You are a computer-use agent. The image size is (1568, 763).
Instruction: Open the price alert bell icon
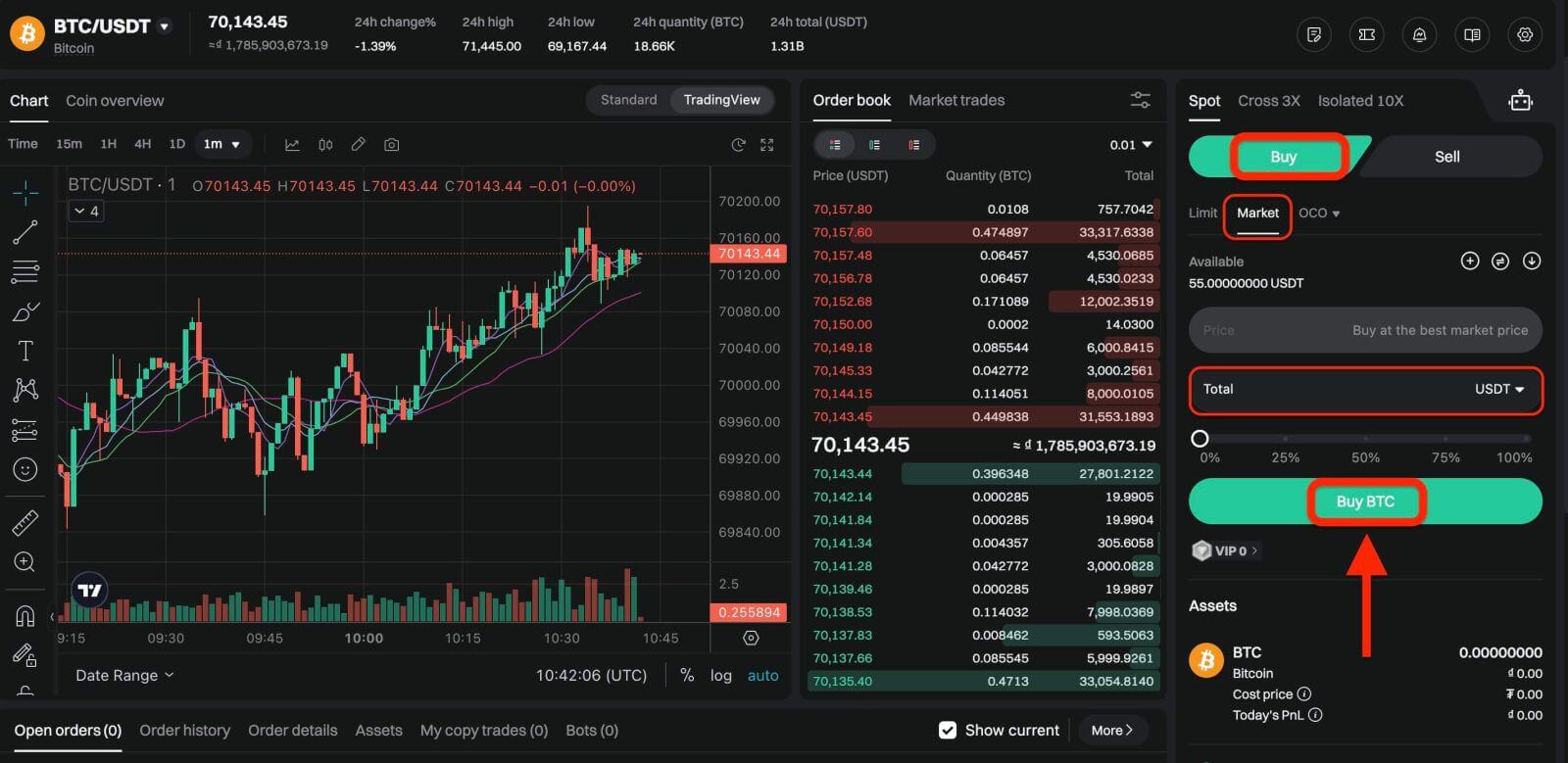[1419, 35]
